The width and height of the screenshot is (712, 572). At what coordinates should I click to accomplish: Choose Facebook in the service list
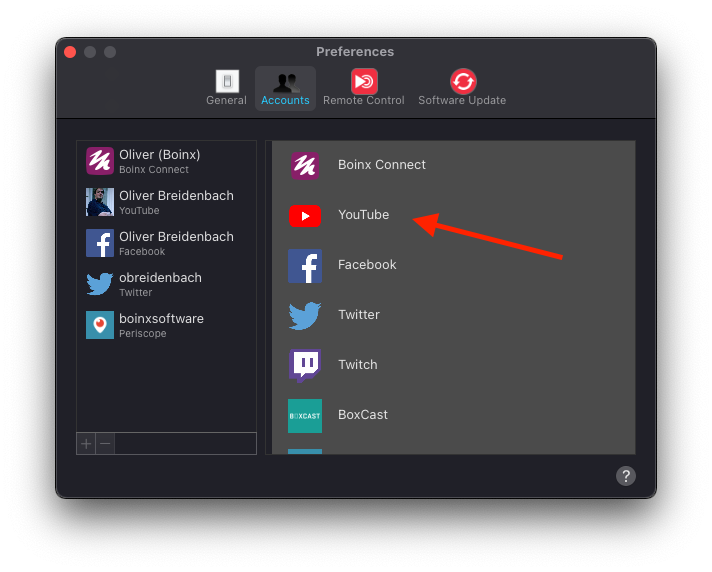click(x=454, y=265)
